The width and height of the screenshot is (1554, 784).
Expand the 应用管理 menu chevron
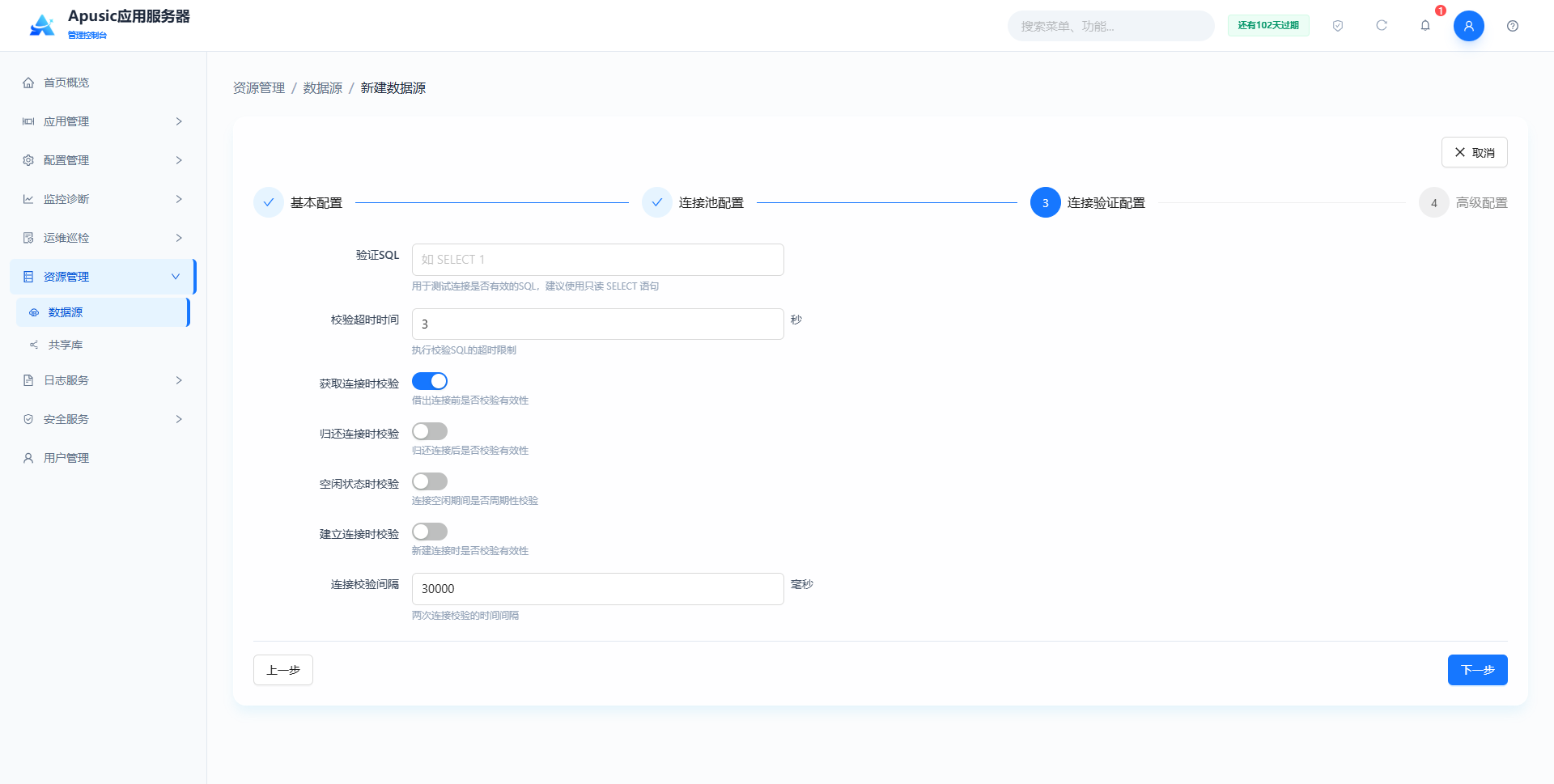(179, 121)
